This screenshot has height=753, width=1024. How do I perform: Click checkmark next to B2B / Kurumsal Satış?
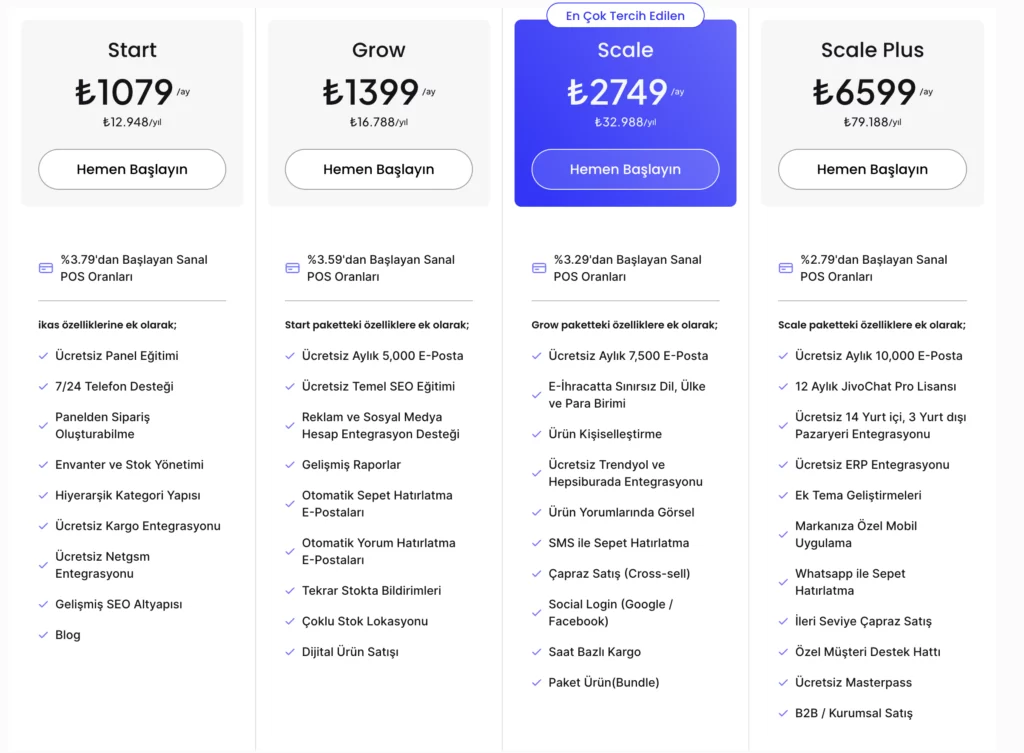click(783, 713)
